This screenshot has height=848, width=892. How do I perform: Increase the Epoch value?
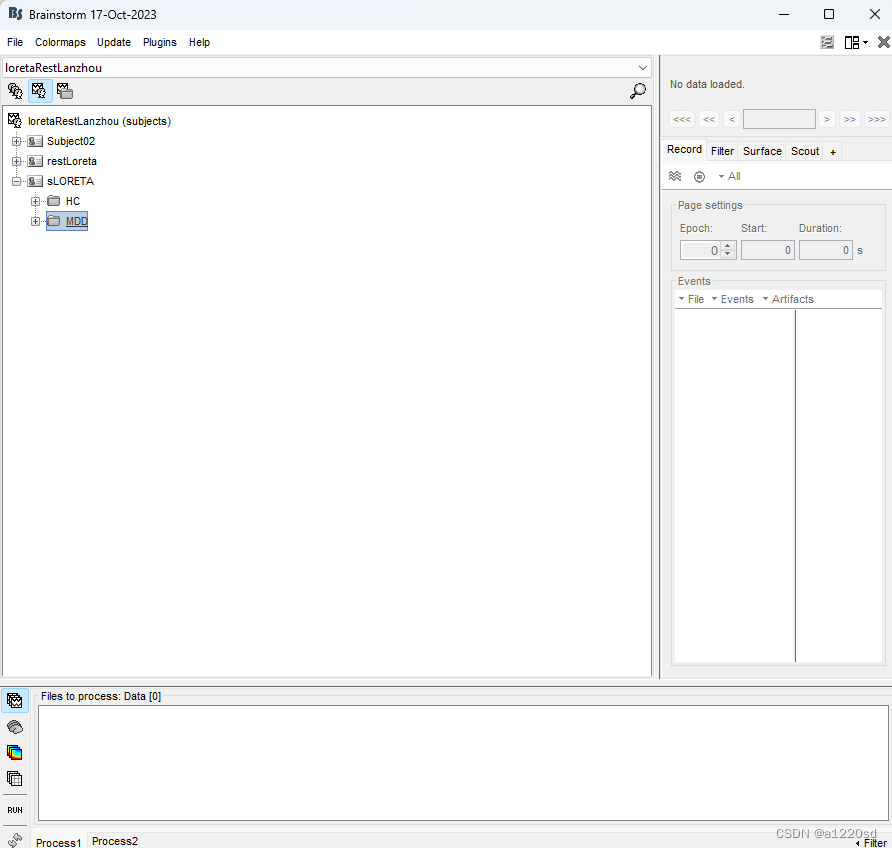coord(728,246)
